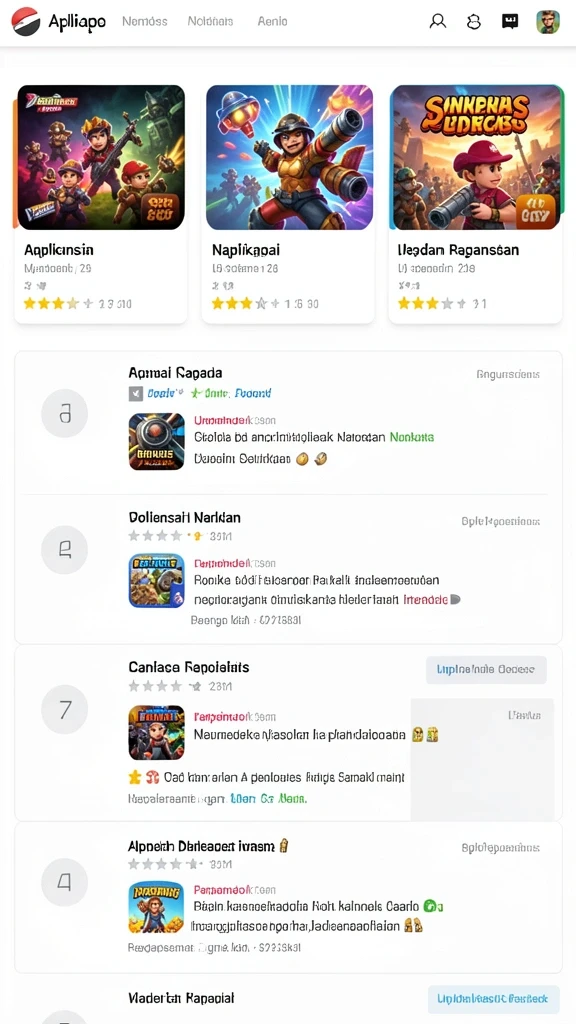Click the Apmai Rapada list title
Screen dimensions: 576x1024
(175, 373)
